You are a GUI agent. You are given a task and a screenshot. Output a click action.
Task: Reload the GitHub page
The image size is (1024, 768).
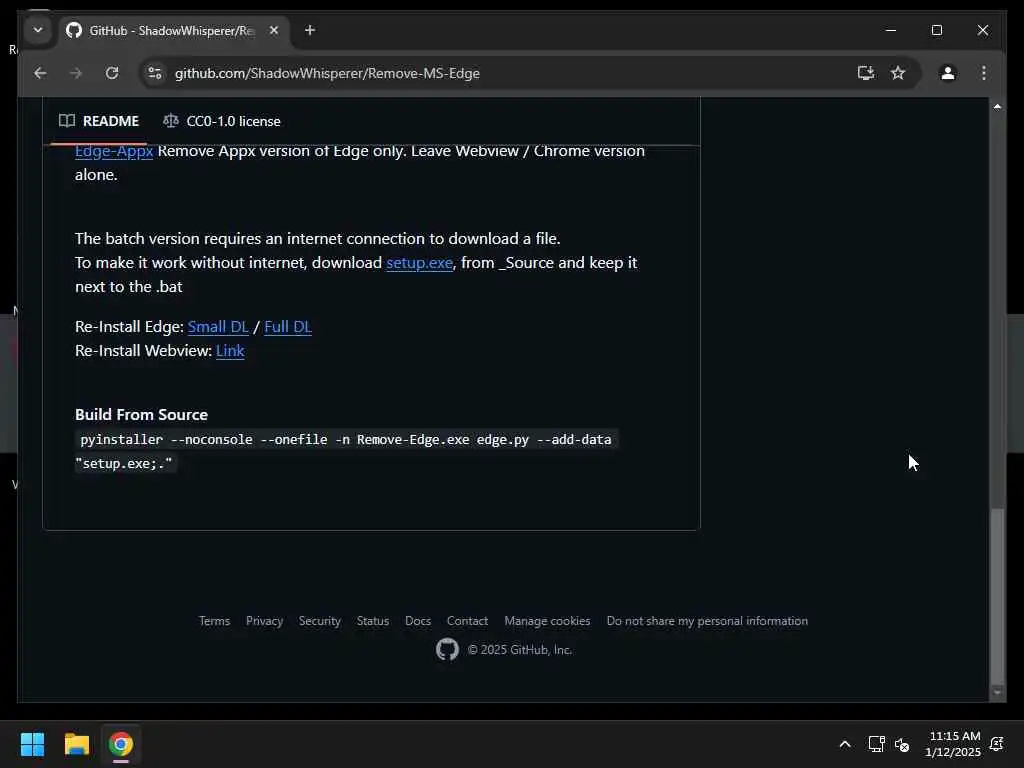click(112, 73)
